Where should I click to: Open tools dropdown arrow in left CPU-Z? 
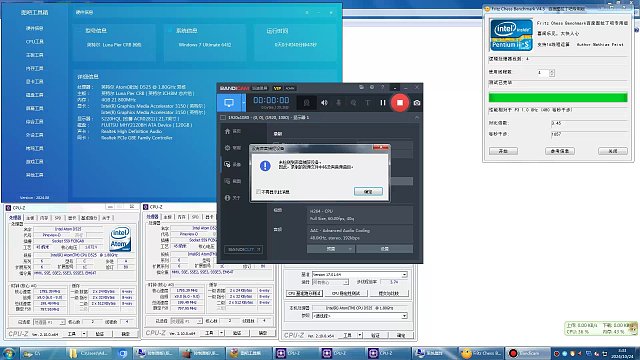(x=84, y=334)
